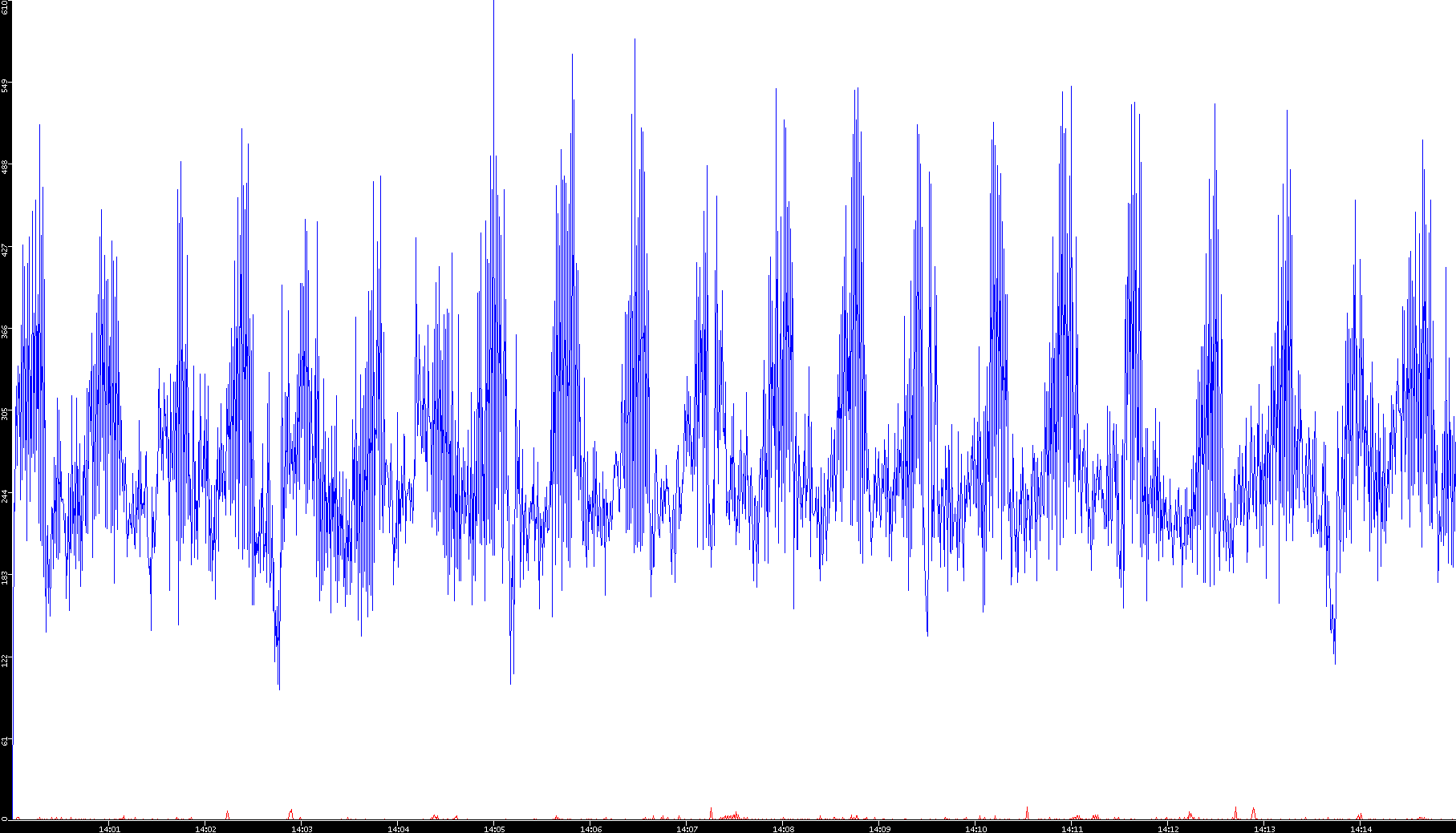Click the 14:09 time label
The width and height of the screenshot is (1456, 833).
tap(879, 829)
